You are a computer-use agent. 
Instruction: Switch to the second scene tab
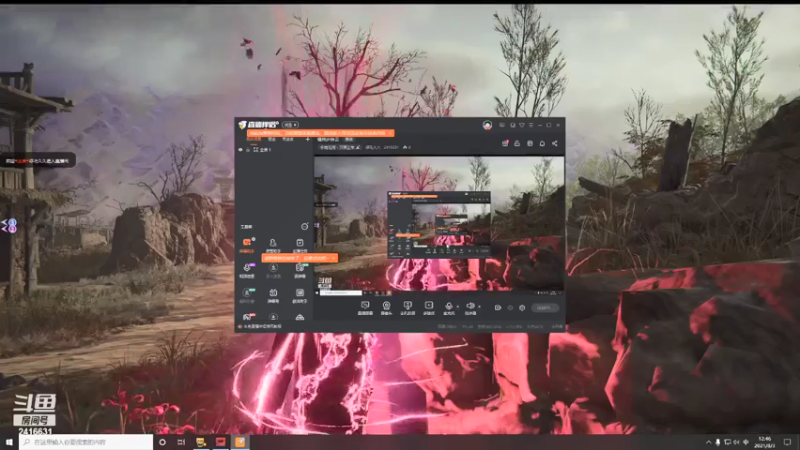[x=272, y=139]
